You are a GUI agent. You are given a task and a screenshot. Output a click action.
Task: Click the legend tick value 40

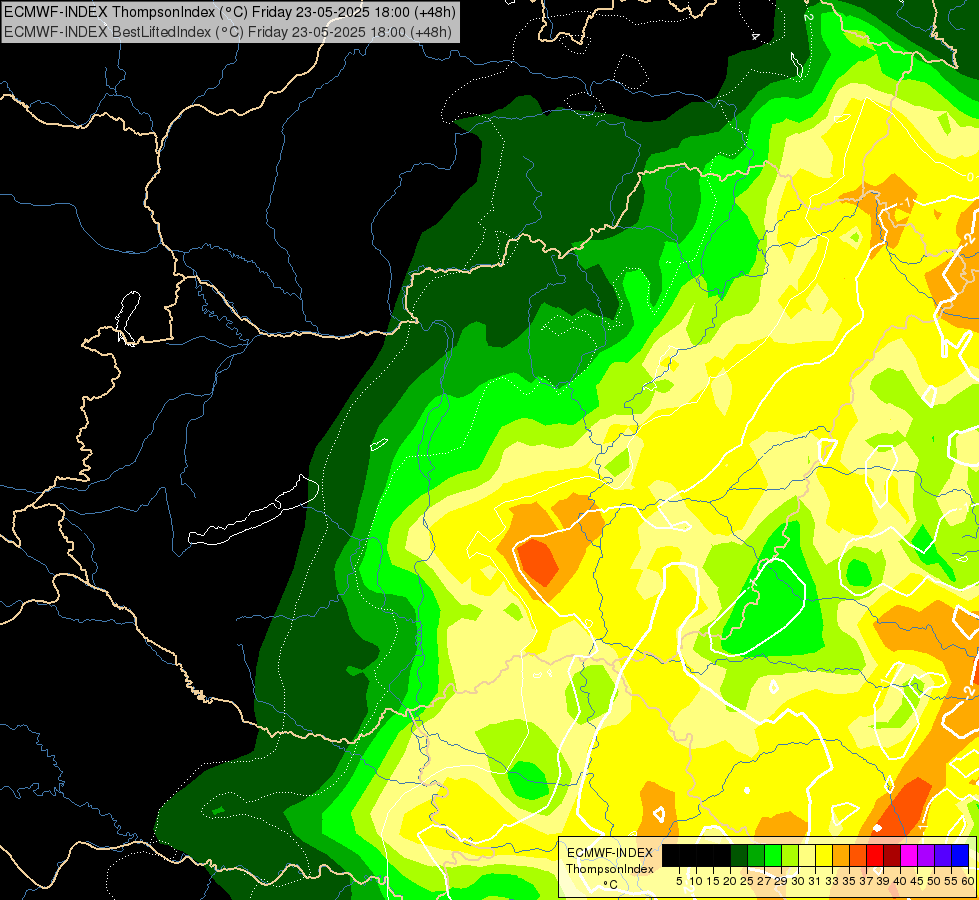pyautogui.click(x=900, y=881)
